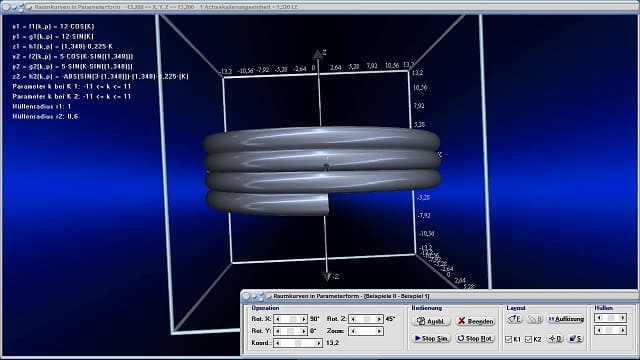The width and height of the screenshot is (640, 360).
Task: Click the Koord. slider thumb
Action: [298, 343]
